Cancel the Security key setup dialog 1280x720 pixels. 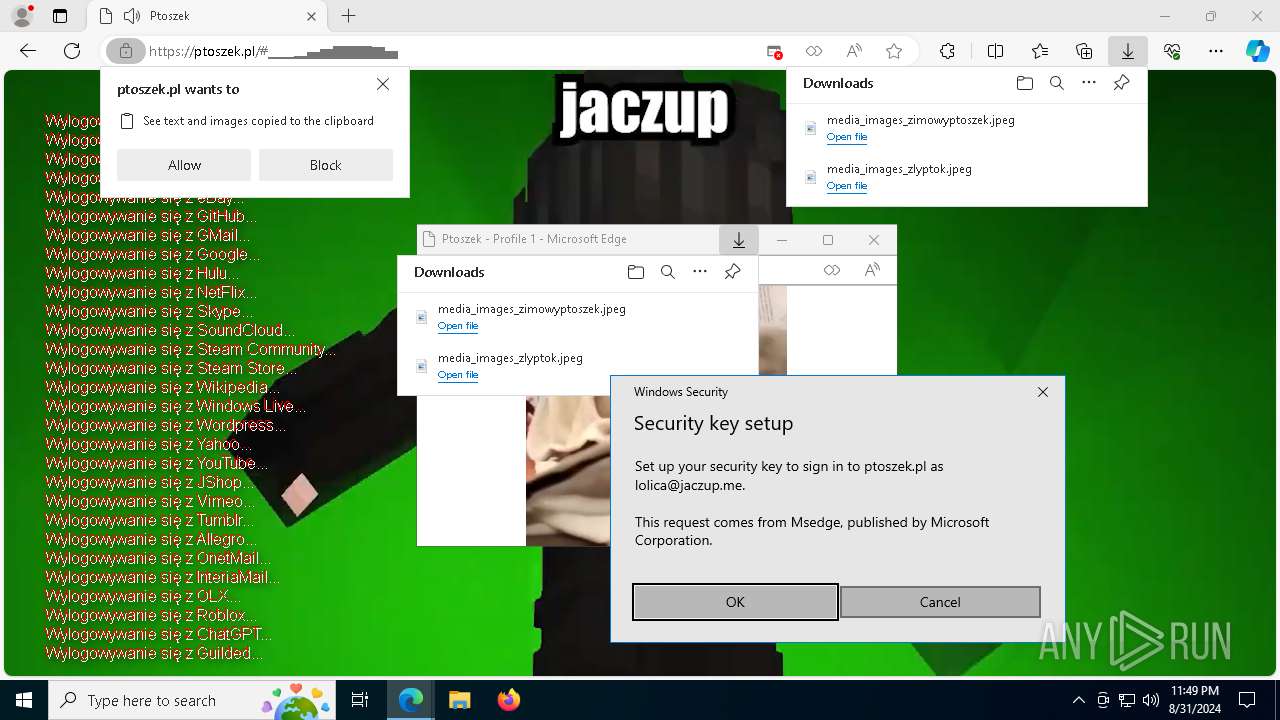point(940,602)
